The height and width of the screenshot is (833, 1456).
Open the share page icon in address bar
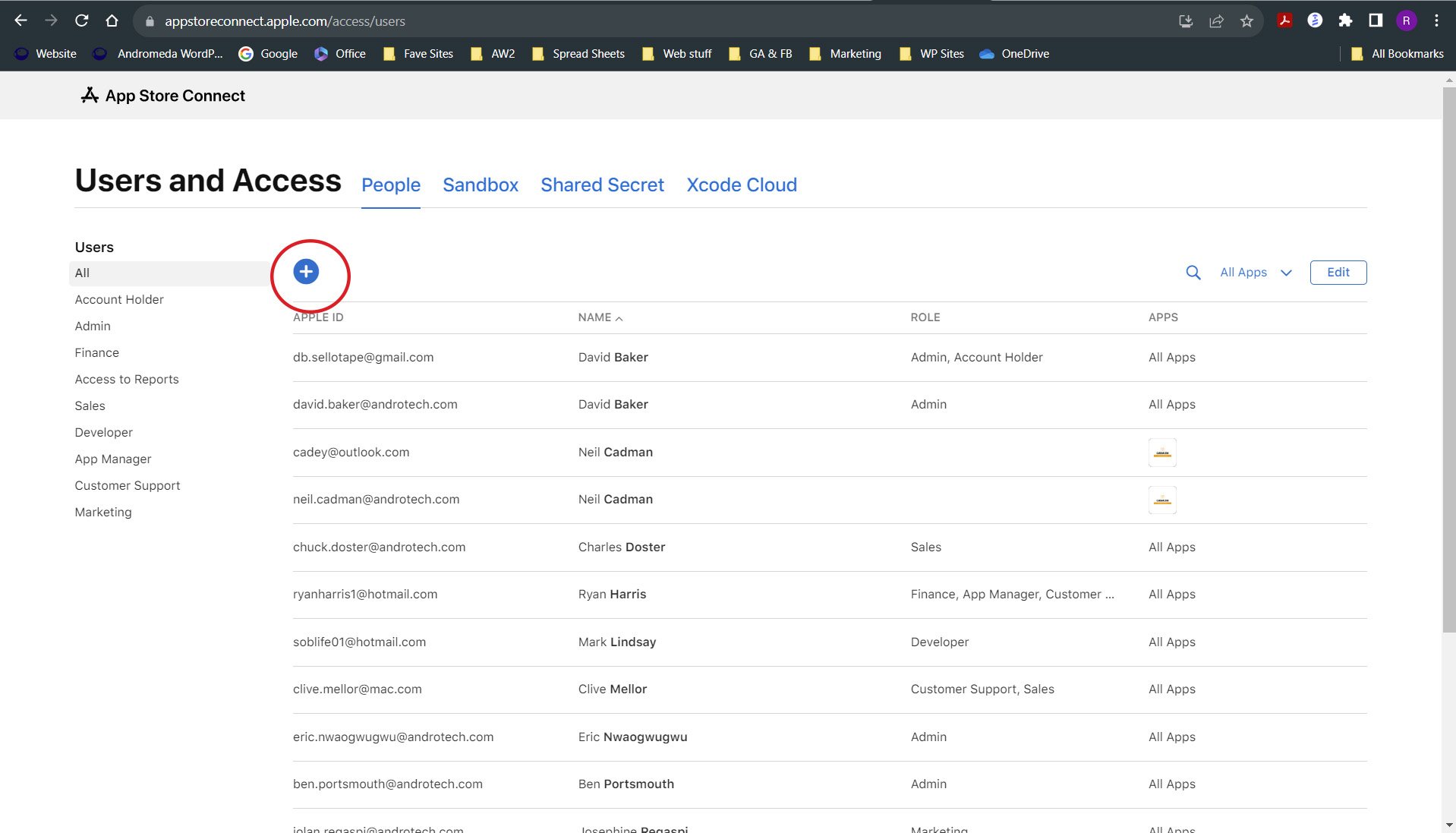tap(1216, 21)
